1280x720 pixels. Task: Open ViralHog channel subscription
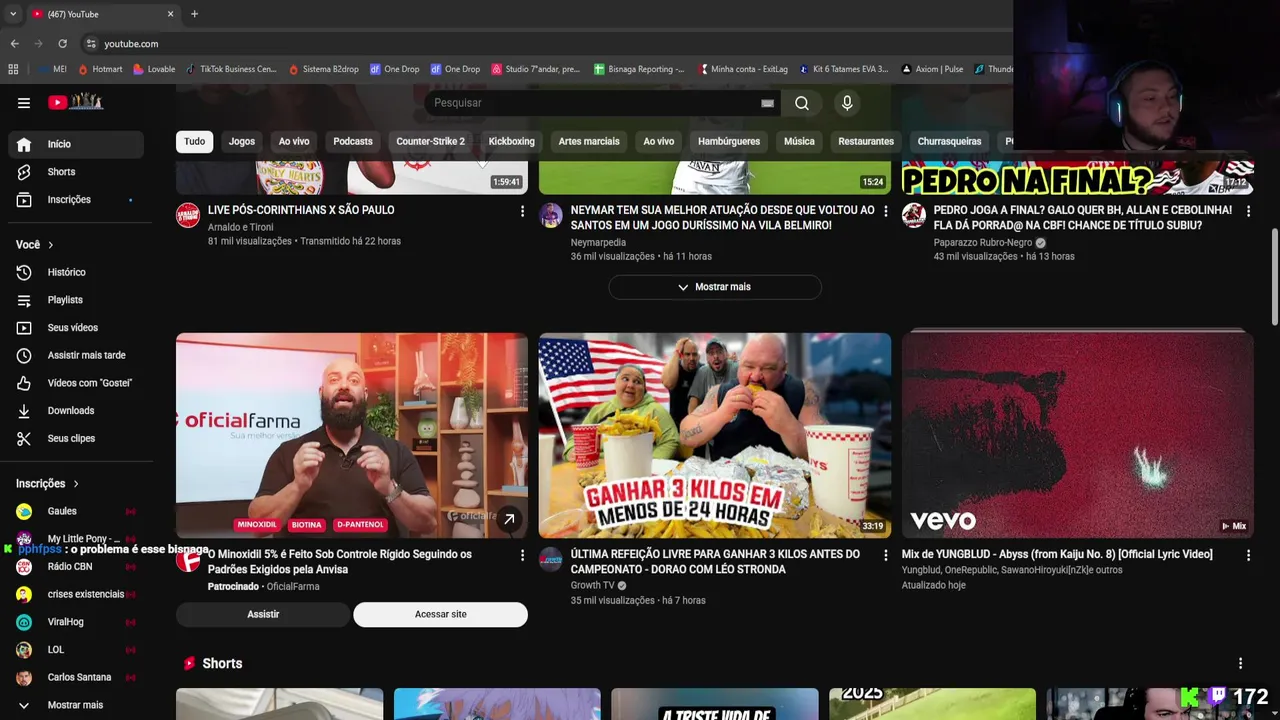coord(76,622)
